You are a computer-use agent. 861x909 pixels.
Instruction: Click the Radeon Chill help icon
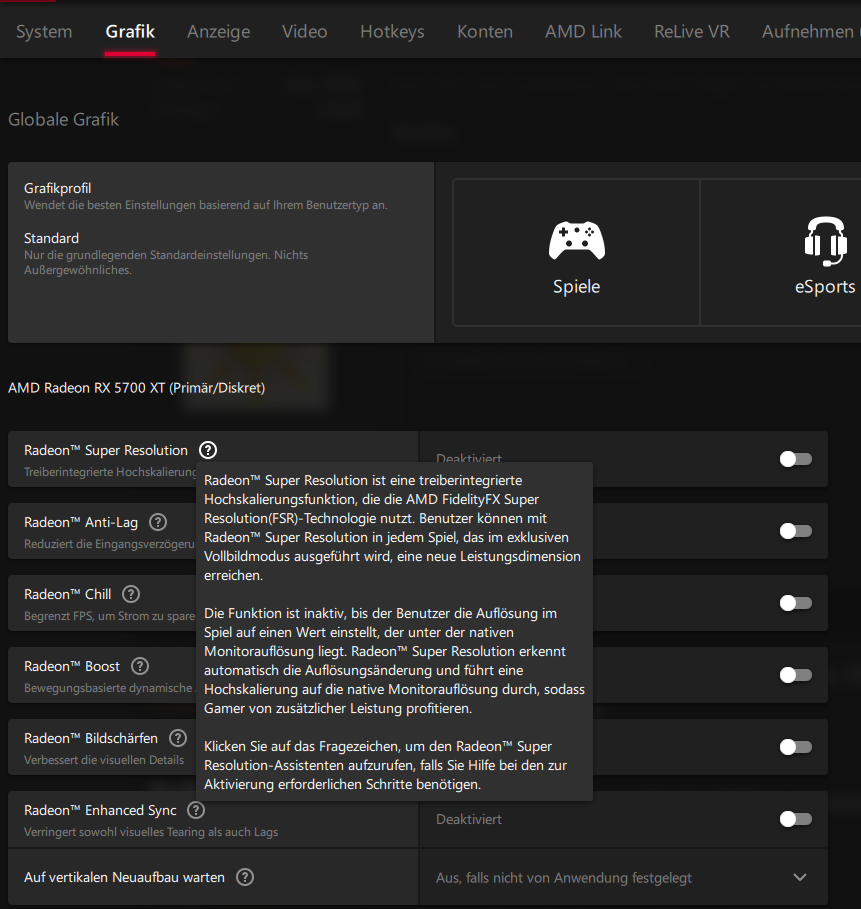point(131,594)
